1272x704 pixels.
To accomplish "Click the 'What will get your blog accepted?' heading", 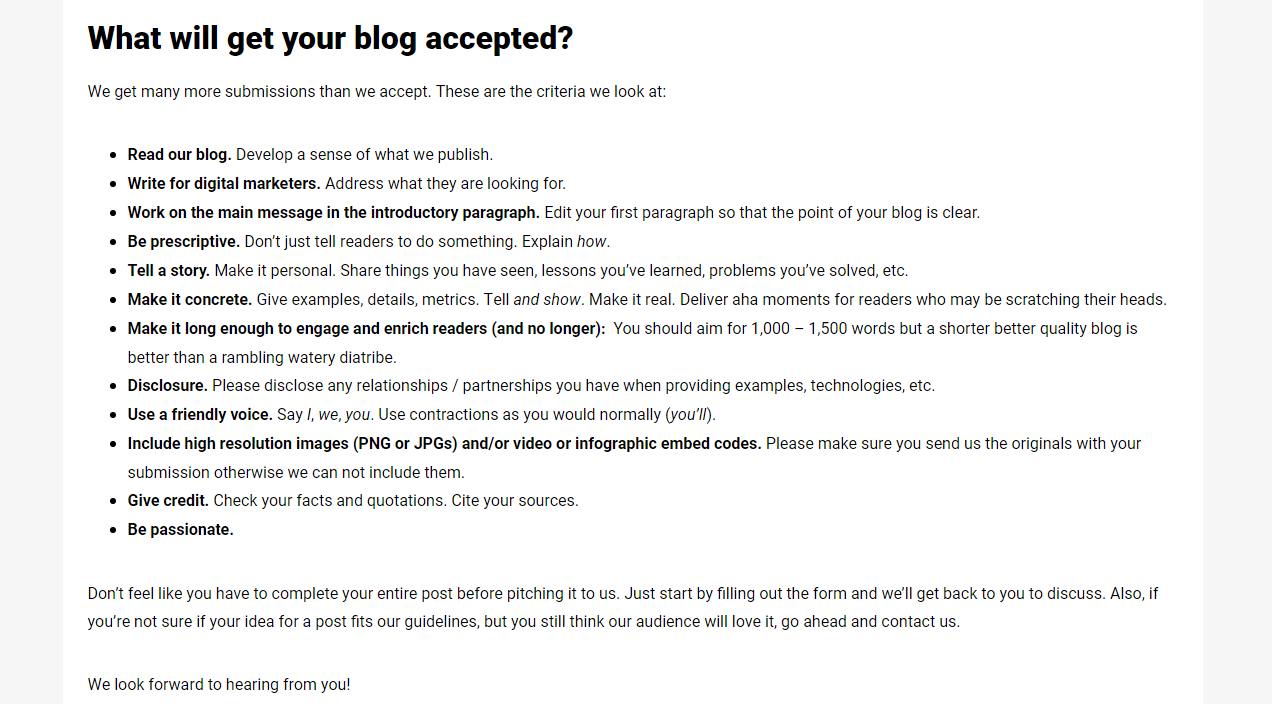I will (330, 38).
